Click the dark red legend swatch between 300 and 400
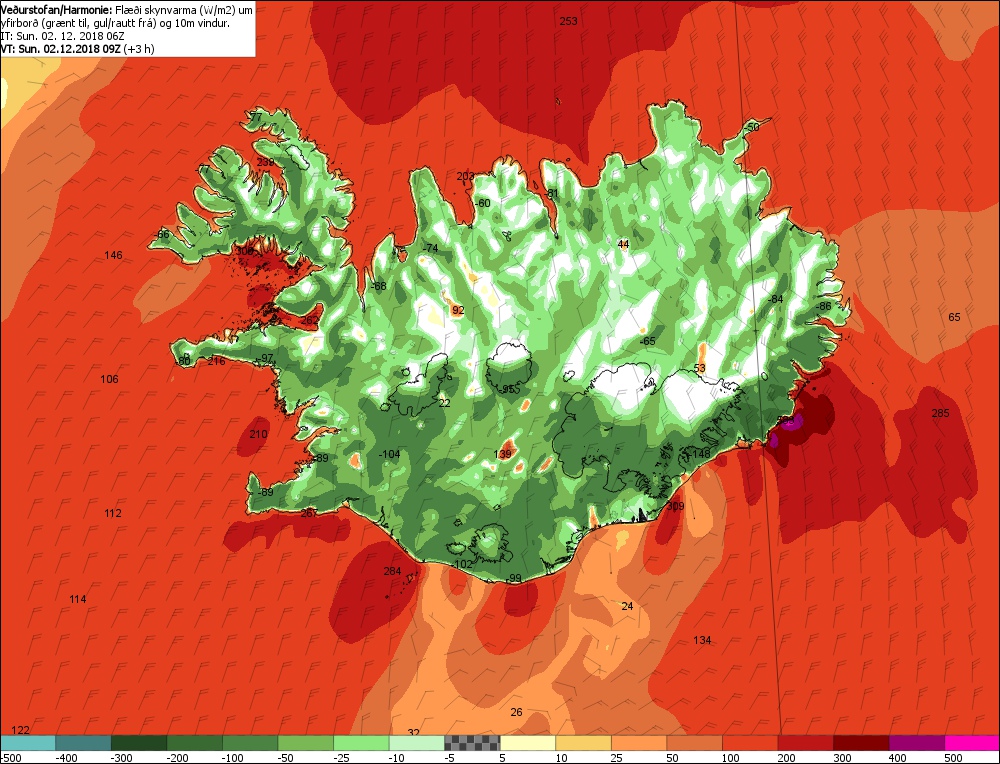 (x=861, y=743)
